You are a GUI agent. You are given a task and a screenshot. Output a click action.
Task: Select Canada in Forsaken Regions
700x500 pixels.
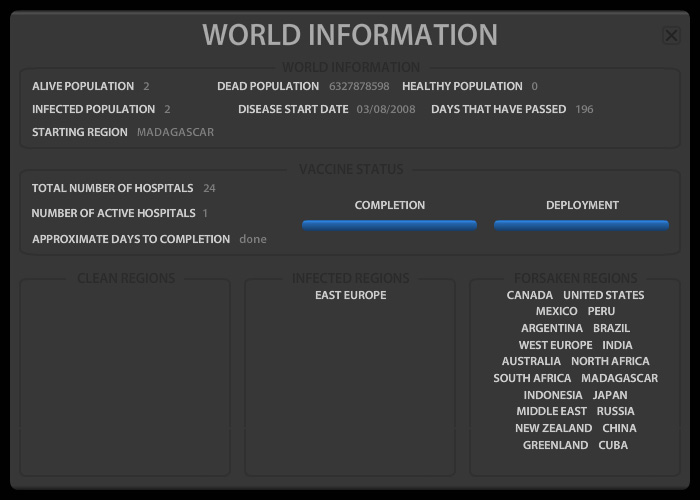(529, 295)
